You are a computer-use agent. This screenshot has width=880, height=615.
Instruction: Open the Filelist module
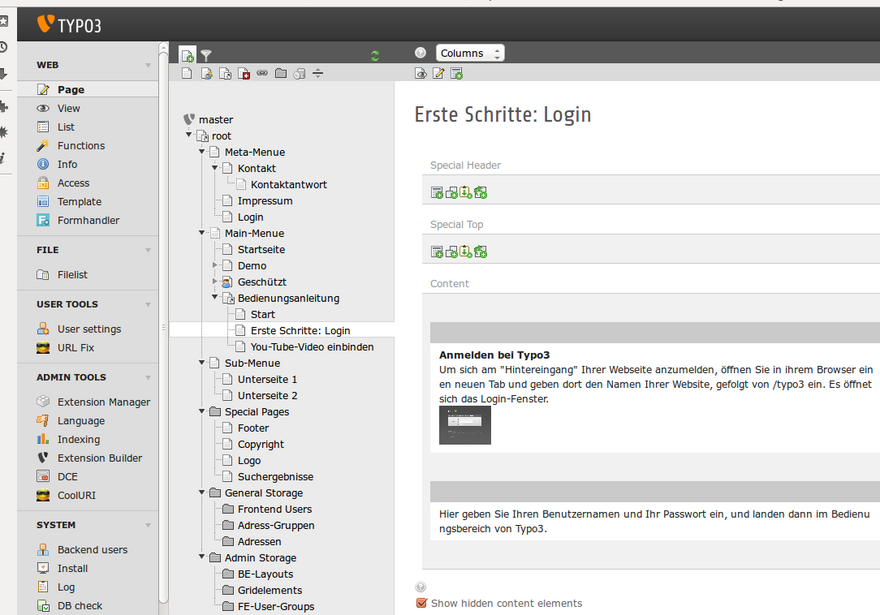click(x=72, y=274)
